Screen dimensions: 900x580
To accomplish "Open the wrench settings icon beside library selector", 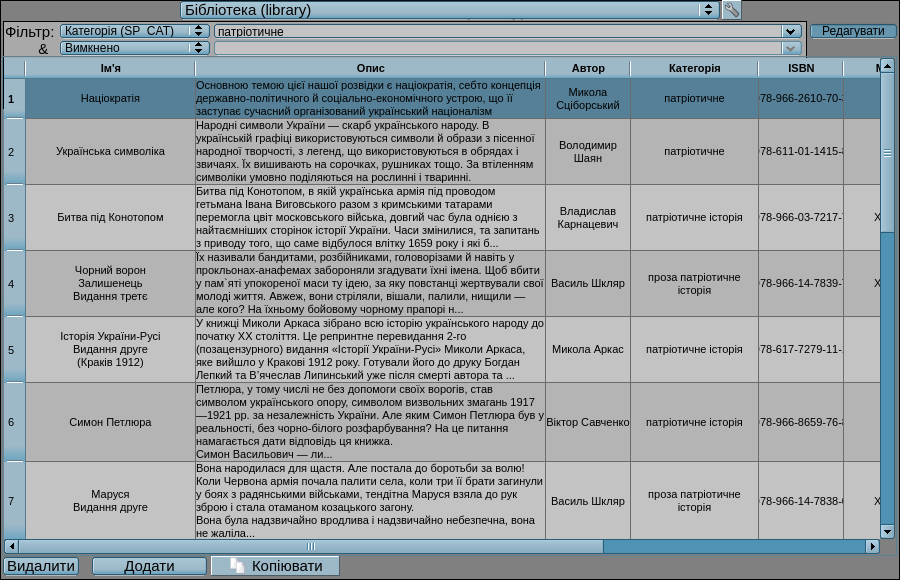I will coord(731,10).
